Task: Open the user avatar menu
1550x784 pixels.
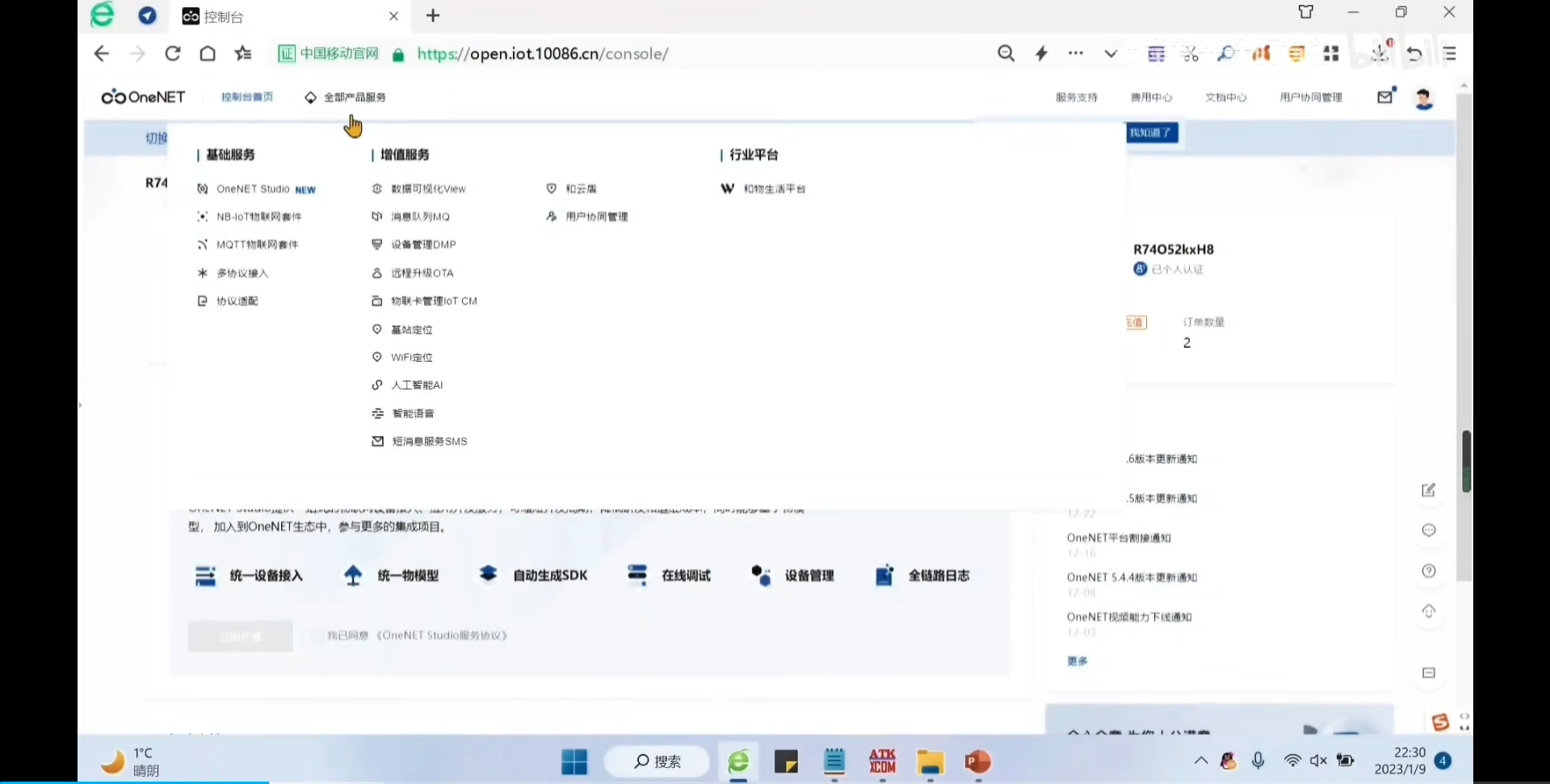Action: click(1424, 99)
